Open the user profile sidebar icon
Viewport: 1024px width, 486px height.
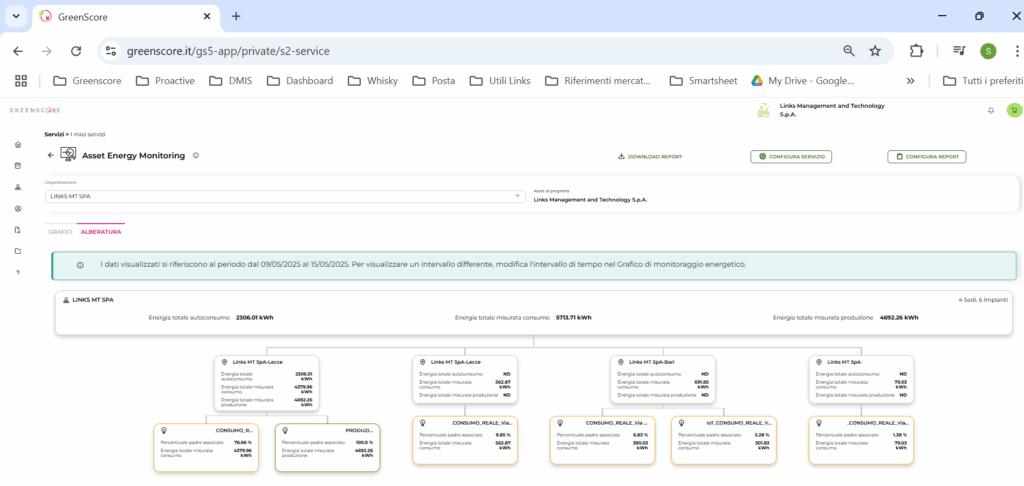[x=18, y=187]
